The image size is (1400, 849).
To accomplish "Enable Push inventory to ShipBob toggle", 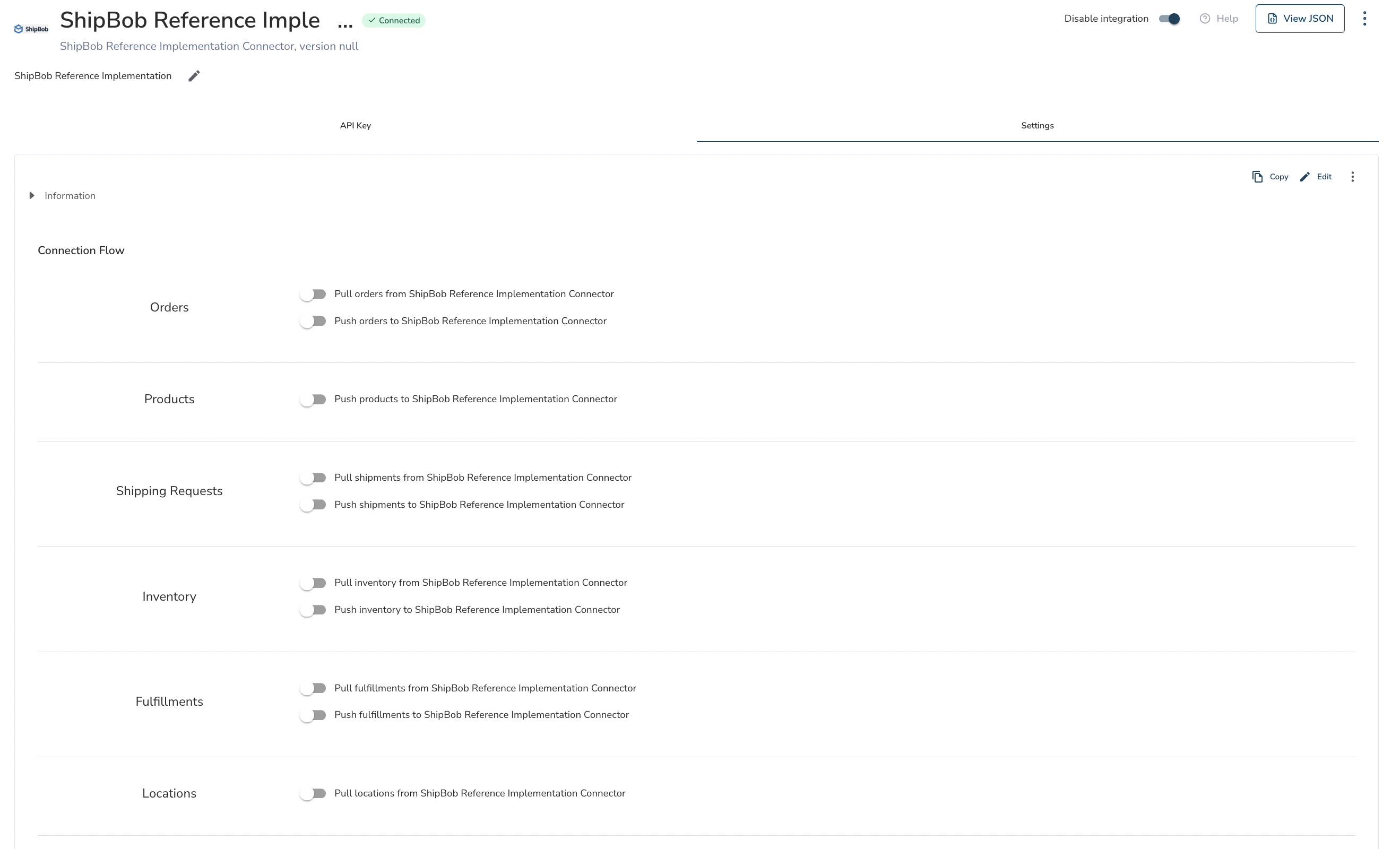I will [313, 610].
